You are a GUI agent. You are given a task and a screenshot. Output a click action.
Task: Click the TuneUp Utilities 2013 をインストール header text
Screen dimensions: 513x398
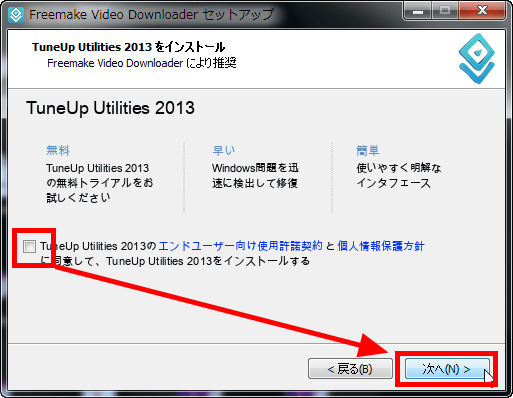(129, 47)
